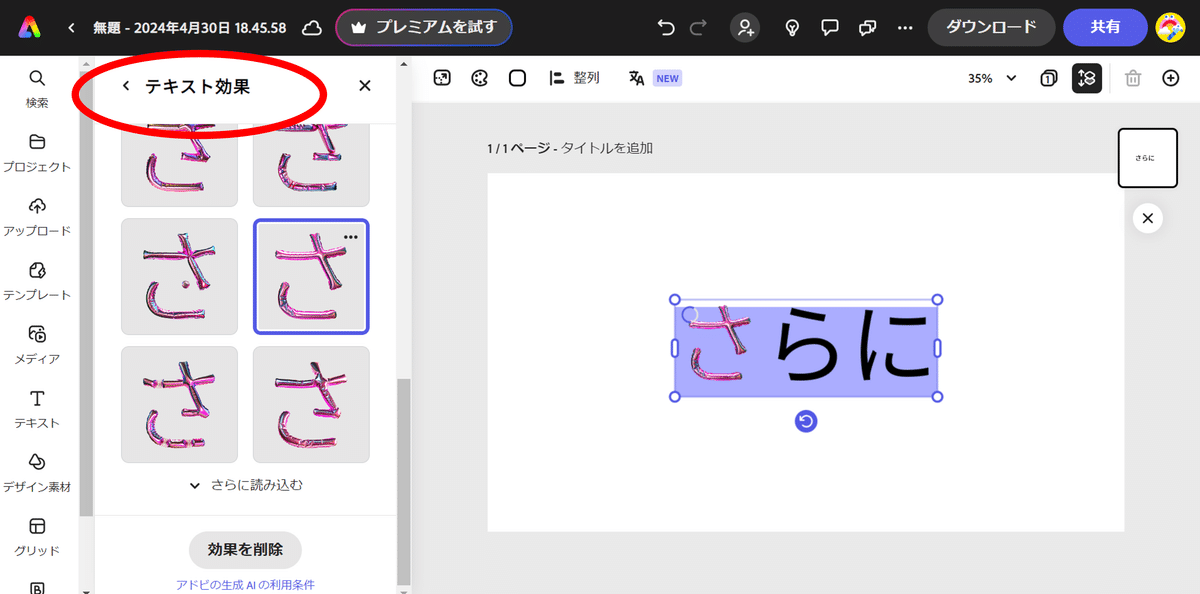
Task: Click the resize icon in canvas toolbar
Action: tap(442, 78)
